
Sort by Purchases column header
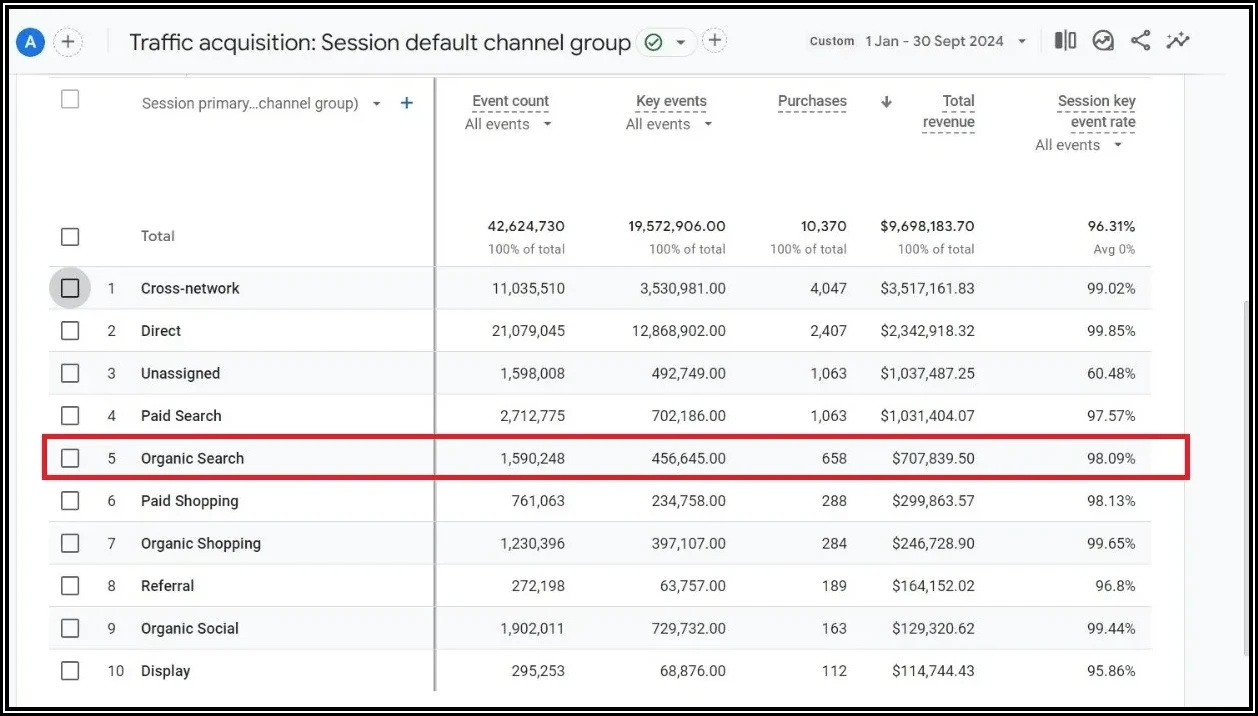(x=812, y=101)
